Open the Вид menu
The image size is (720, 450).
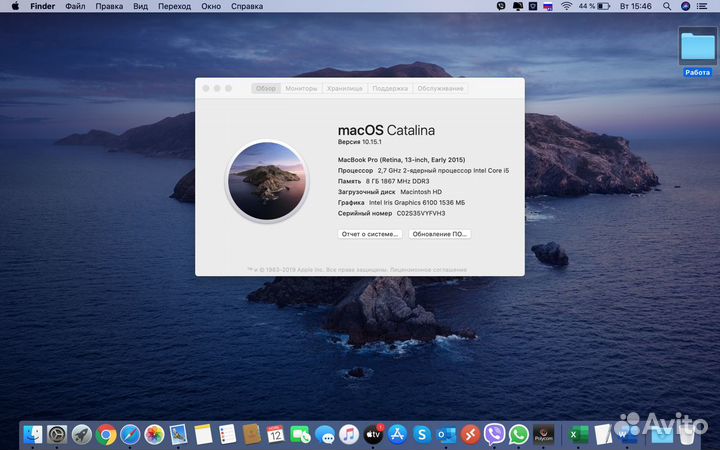click(x=141, y=6)
